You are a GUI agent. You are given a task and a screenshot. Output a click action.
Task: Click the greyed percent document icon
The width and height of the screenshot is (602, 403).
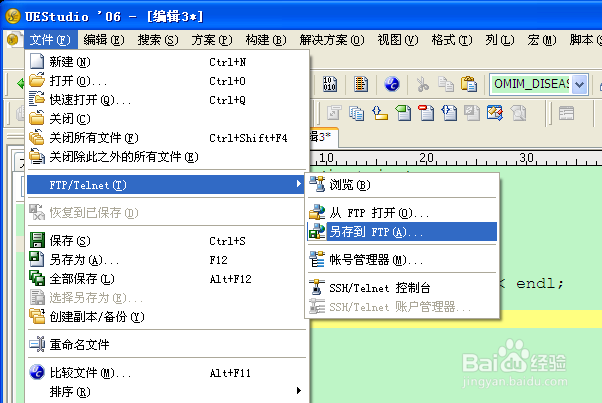pos(472,113)
